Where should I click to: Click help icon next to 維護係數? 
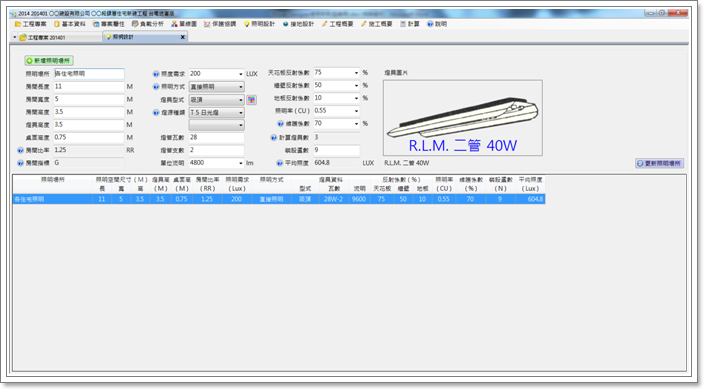(x=281, y=124)
